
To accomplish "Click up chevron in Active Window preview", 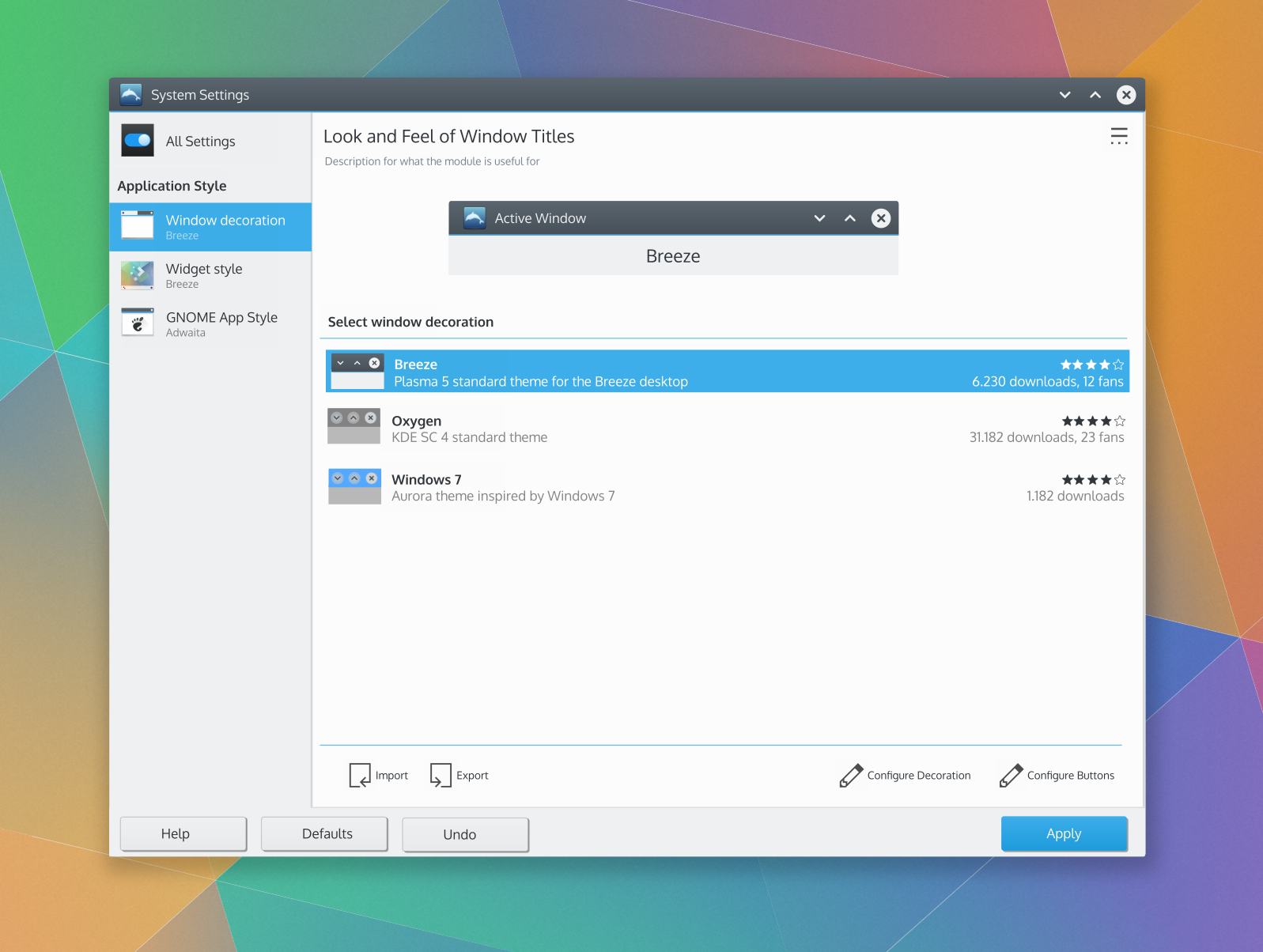I will click(849, 218).
